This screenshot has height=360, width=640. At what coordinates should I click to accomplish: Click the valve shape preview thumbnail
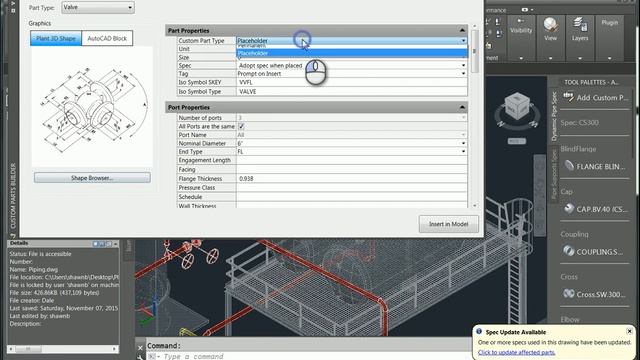click(x=92, y=107)
